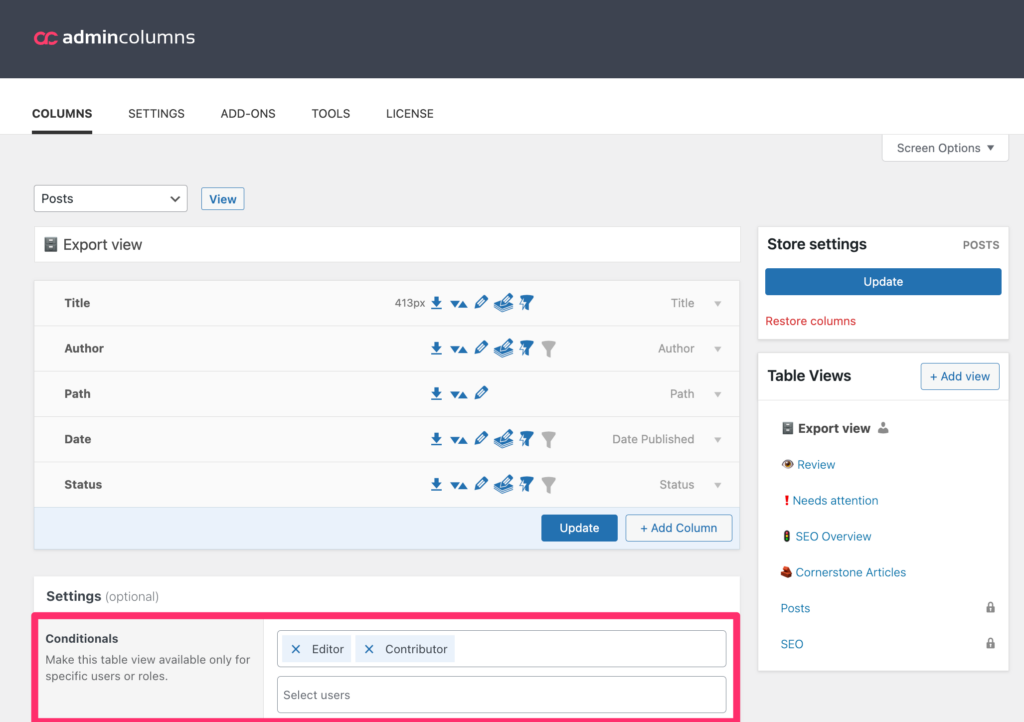Click the gray filter funnel in Date row
This screenshot has width=1024, height=722.
click(x=549, y=440)
